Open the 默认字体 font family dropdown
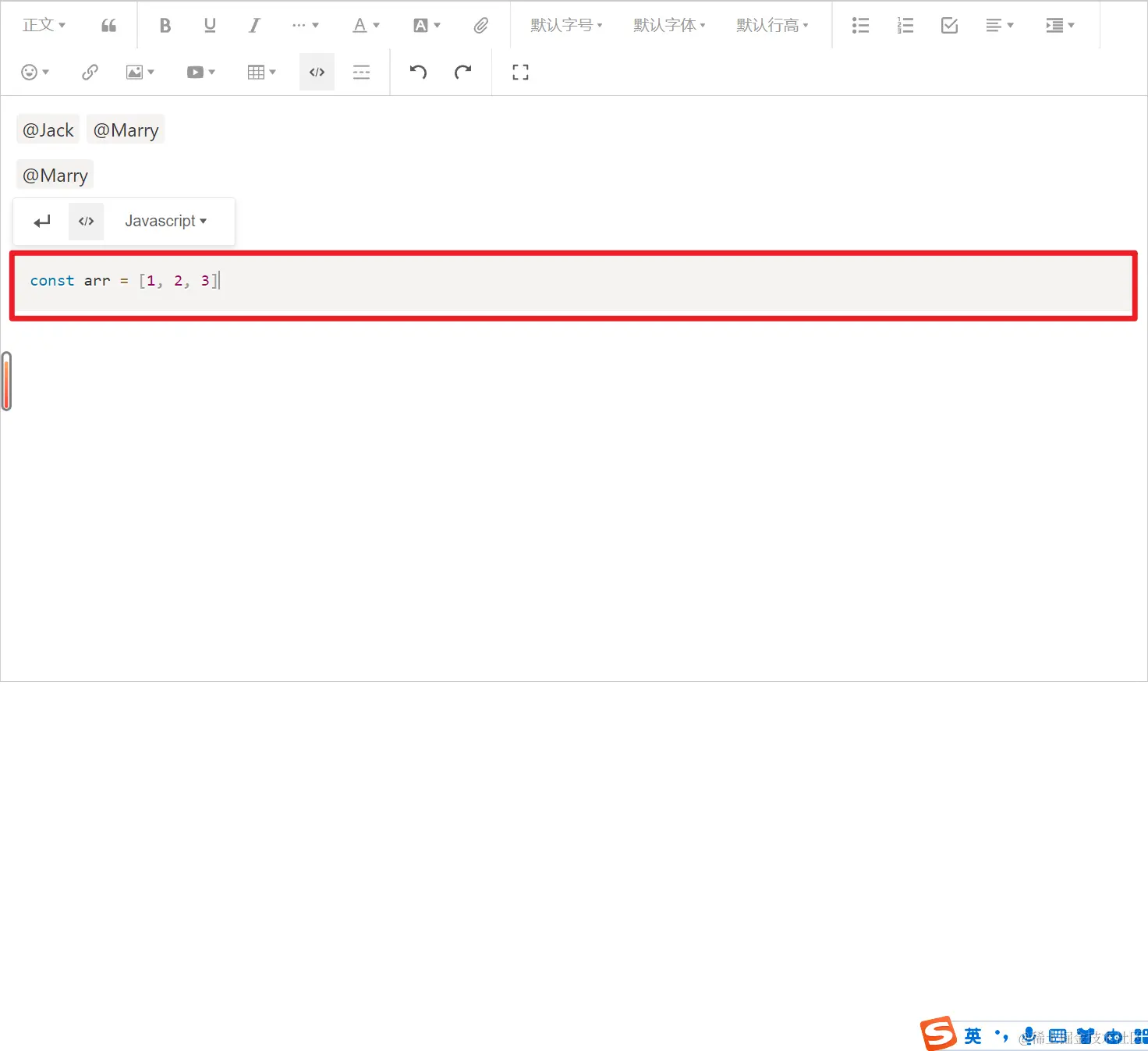Viewport: 1148px width, 1051px height. point(669,25)
